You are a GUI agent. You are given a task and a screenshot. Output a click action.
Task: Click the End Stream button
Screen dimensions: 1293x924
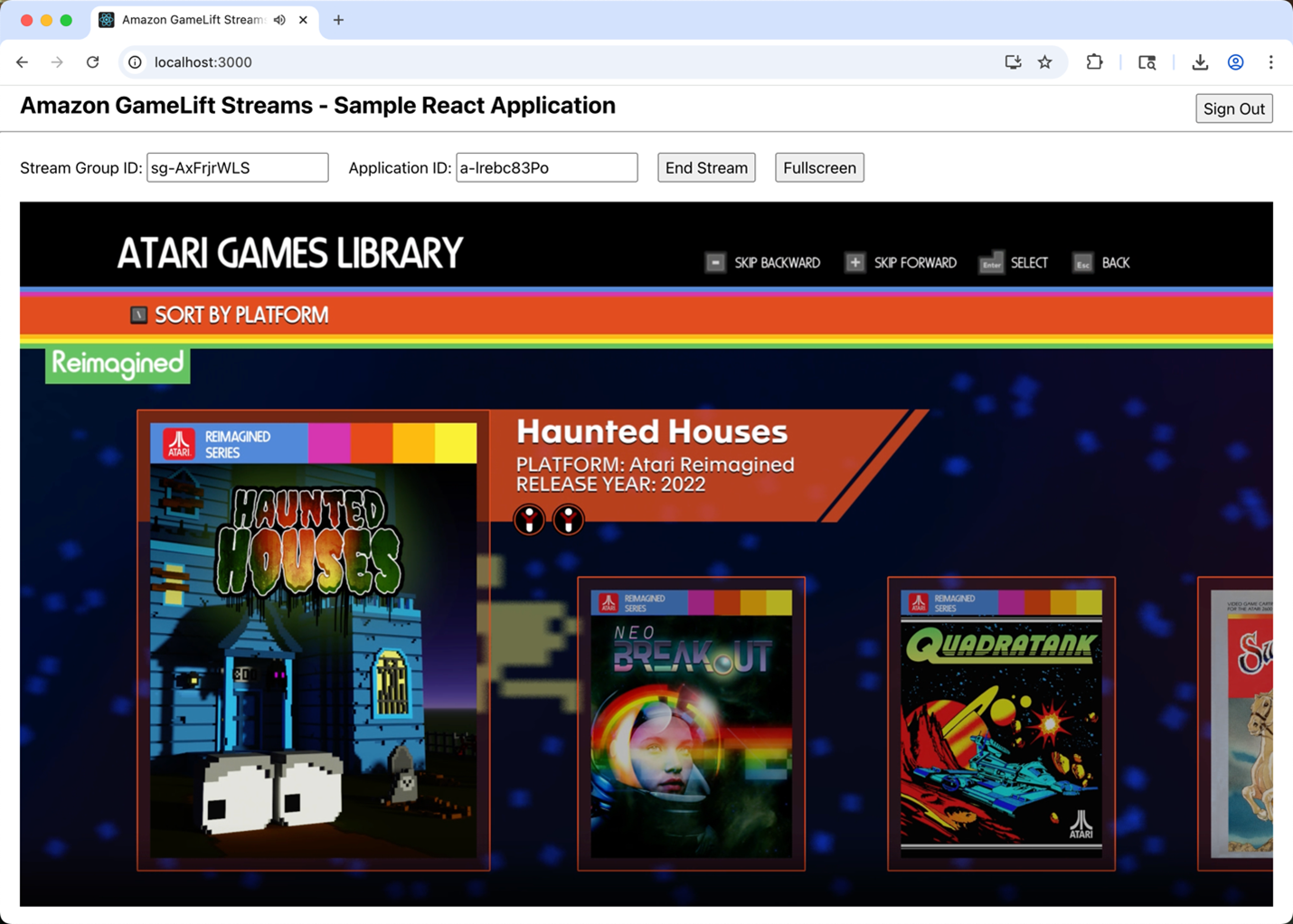pos(706,167)
